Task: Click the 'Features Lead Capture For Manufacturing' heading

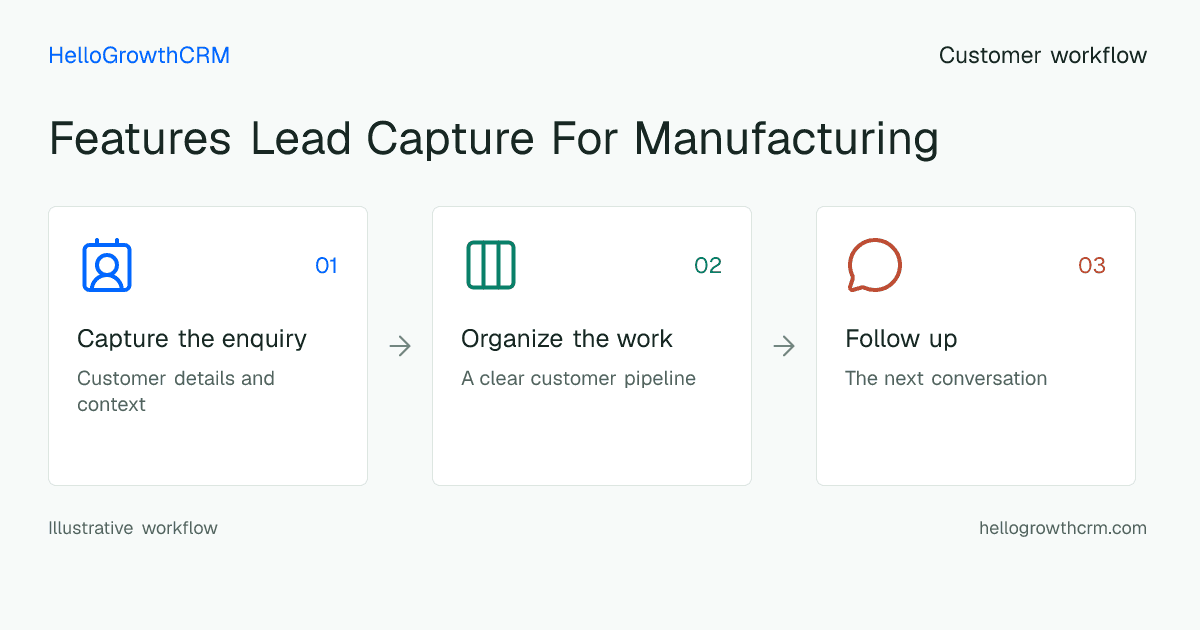Action: click(494, 139)
